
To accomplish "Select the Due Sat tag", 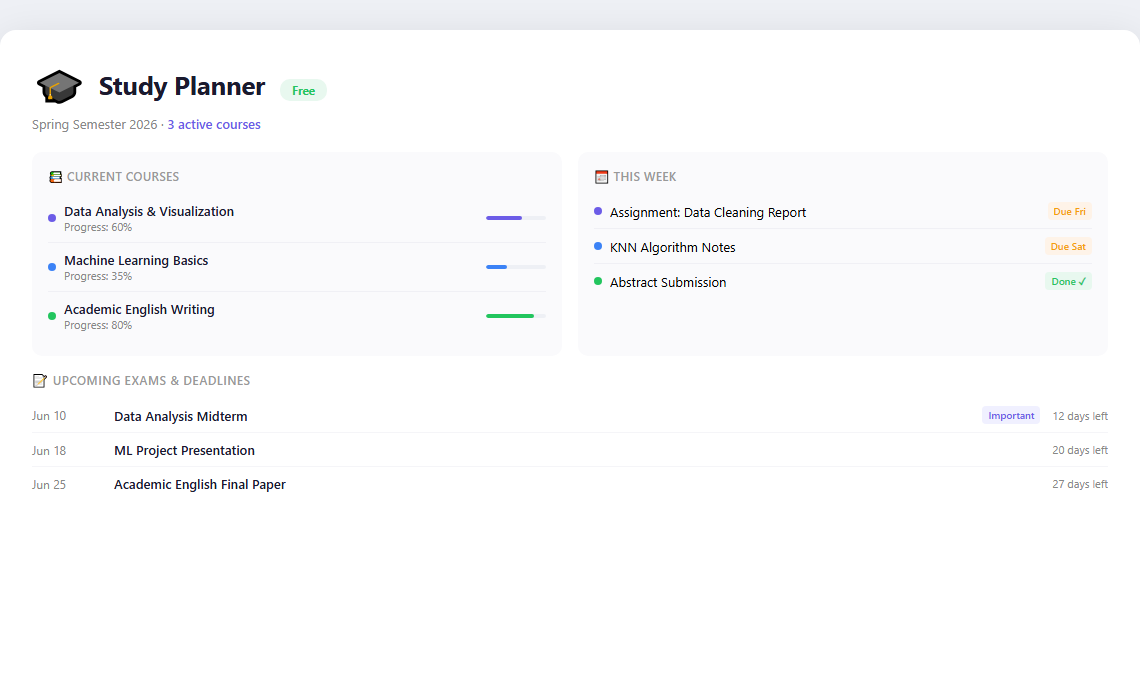I will (x=1068, y=246).
